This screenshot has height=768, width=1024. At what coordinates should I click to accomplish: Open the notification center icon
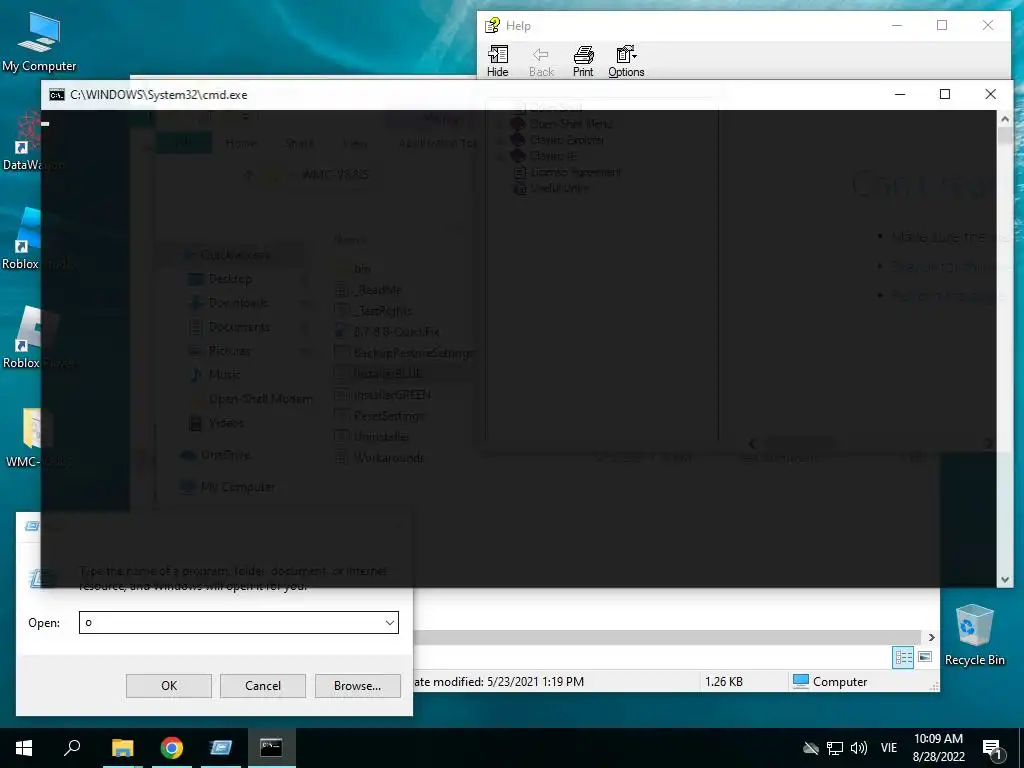pyautogui.click(x=993, y=748)
